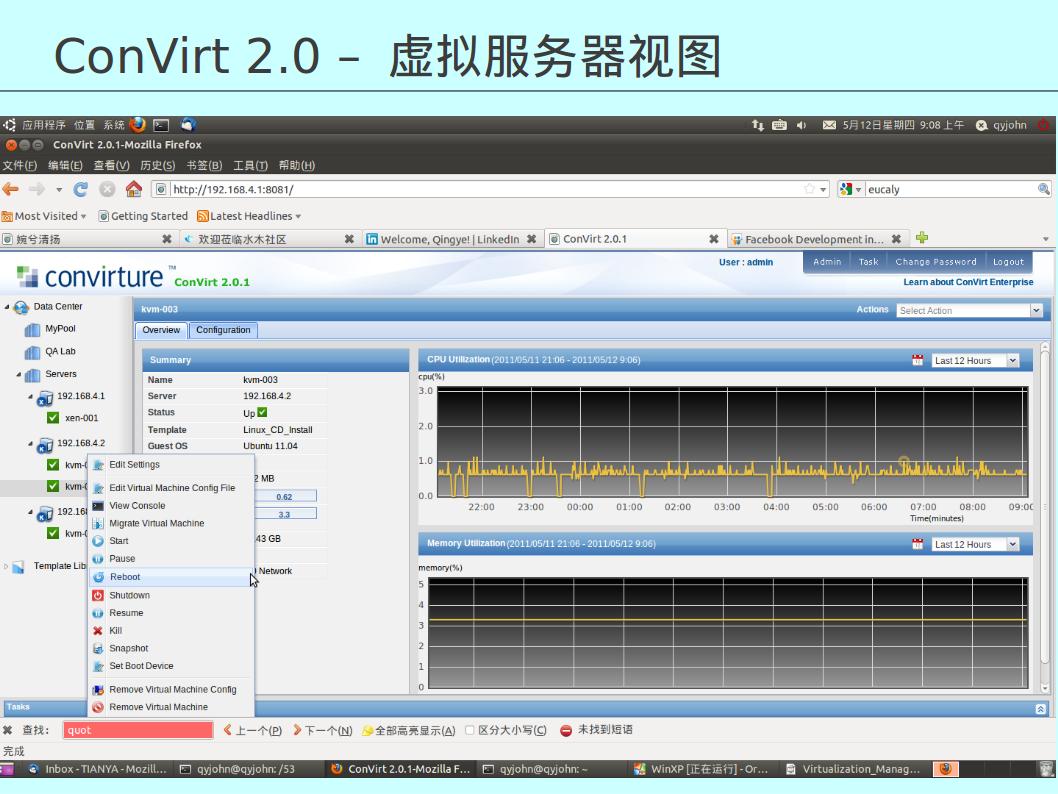Click the Data Center globe icon
1058x794 pixels.
tap(22, 307)
